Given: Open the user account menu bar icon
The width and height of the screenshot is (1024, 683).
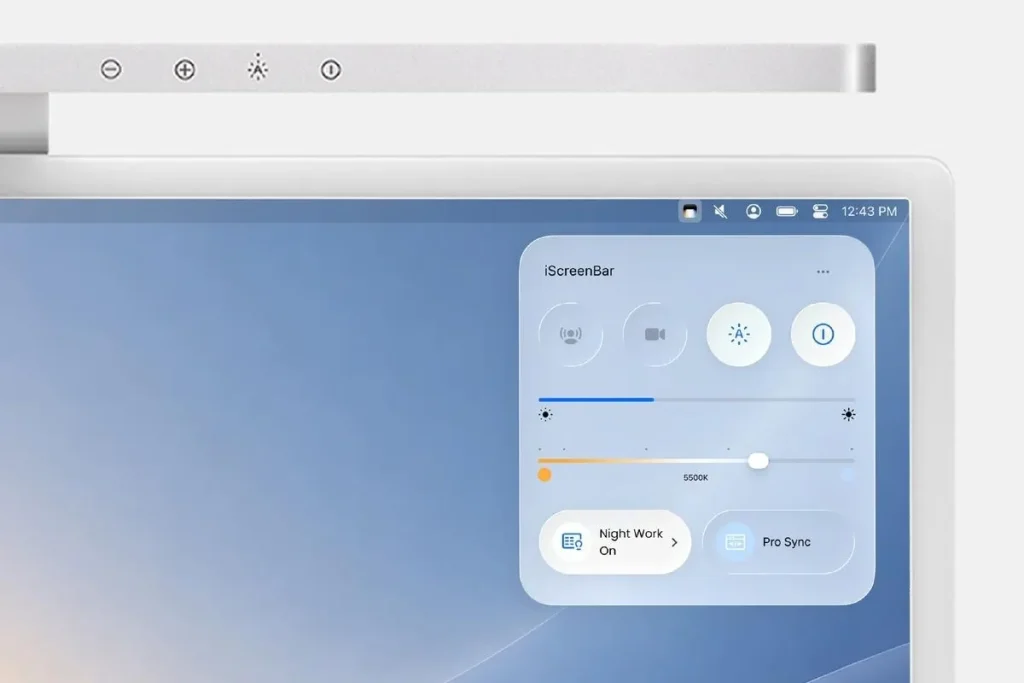Looking at the screenshot, I should tap(753, 211).
